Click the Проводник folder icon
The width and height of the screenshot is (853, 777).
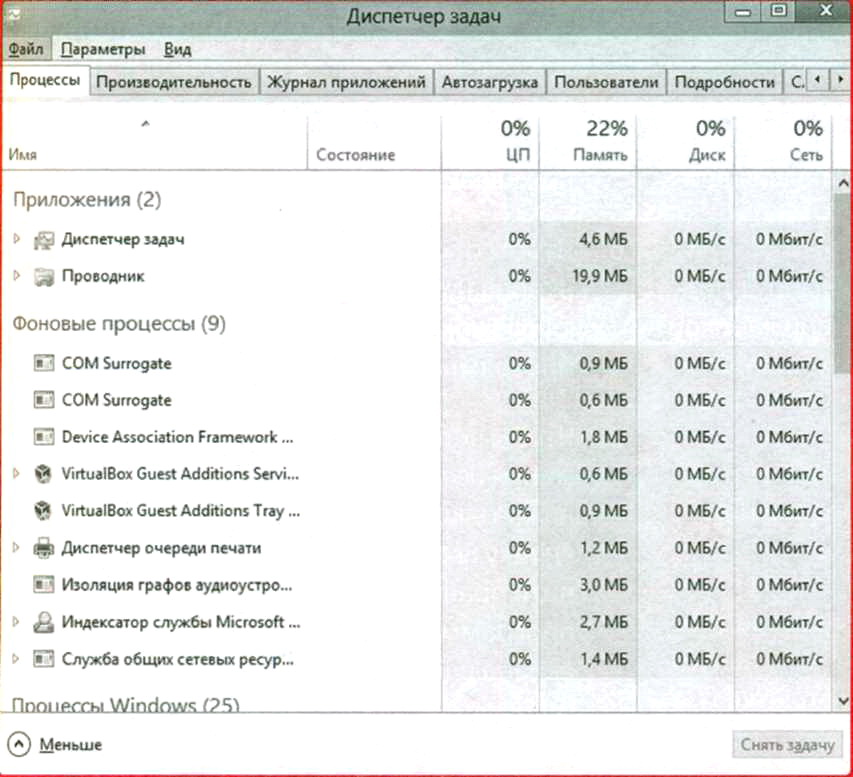(43, 277)
